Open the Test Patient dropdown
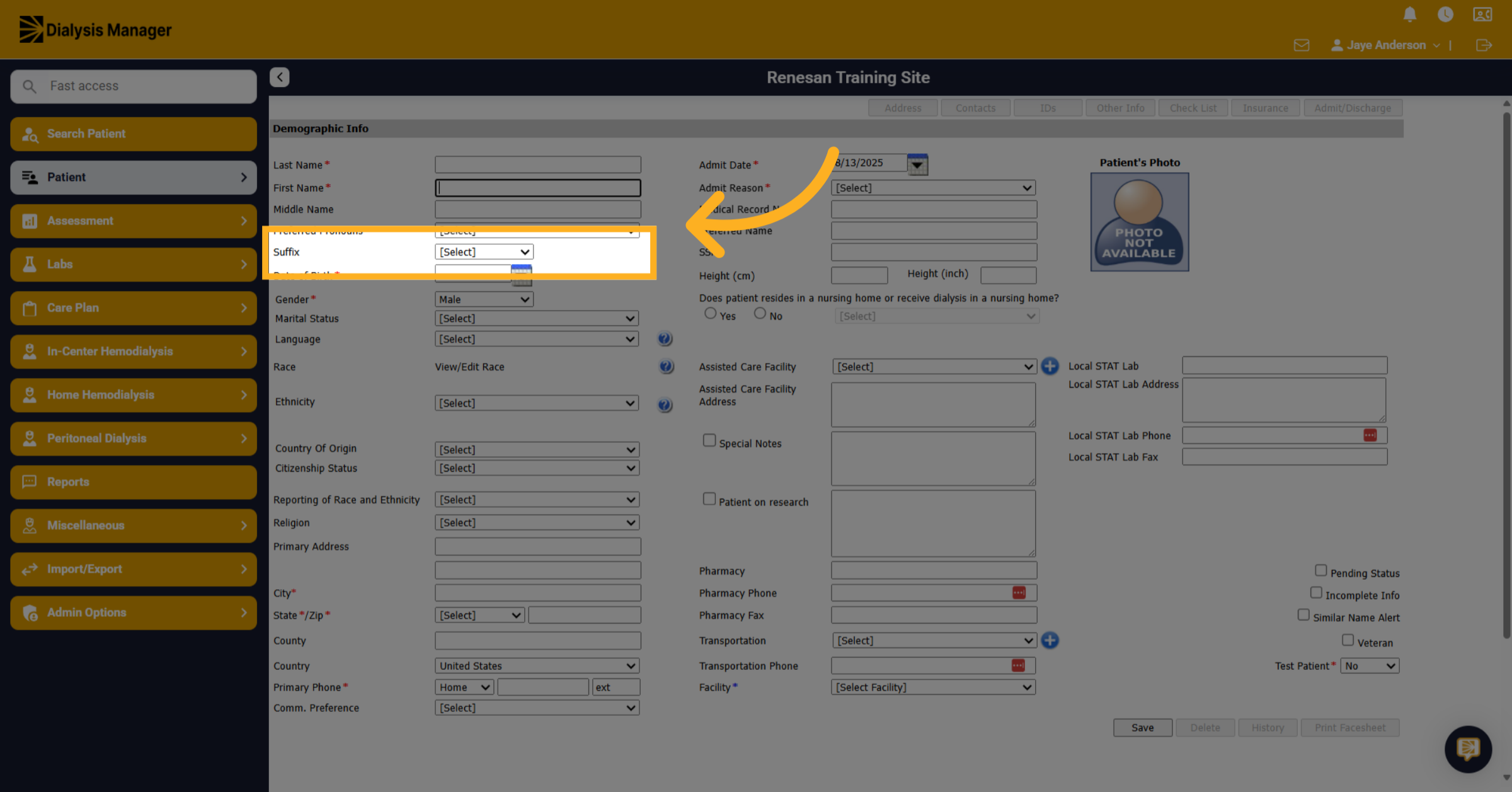This screenshot has height=792, width=1512. pos(1370,666)
